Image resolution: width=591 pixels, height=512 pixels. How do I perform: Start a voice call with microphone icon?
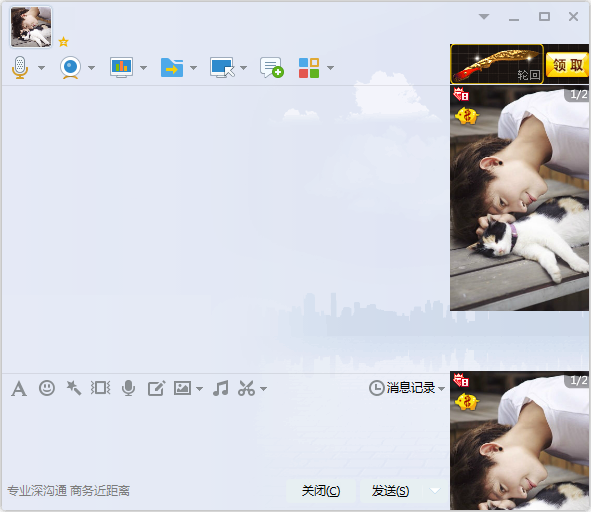20,67
